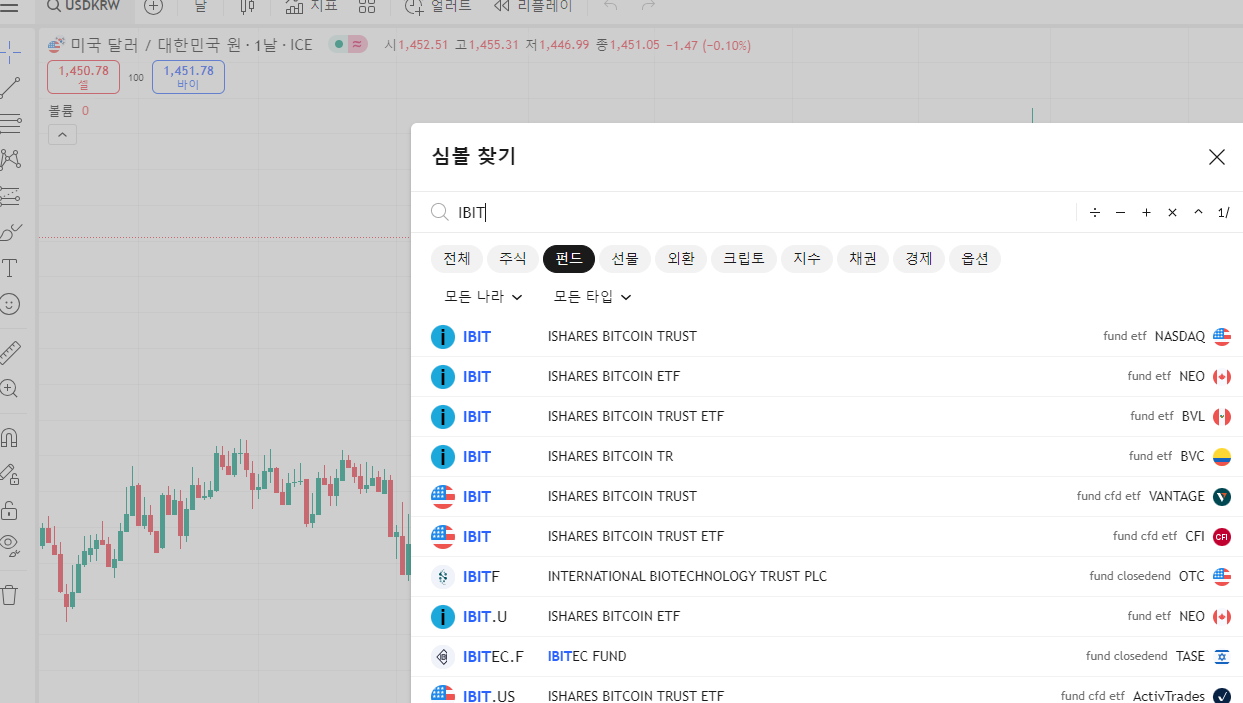This screenshot has height=703, width=1243.
Task: Insert division operator in search
Action: pos(1095,212)
